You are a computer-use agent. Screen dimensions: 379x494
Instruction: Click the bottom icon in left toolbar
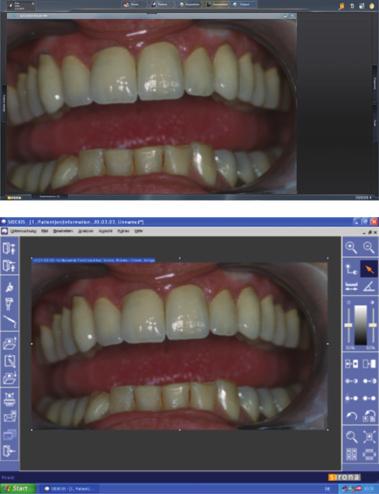pyautogui.click(x=9, y=452)
